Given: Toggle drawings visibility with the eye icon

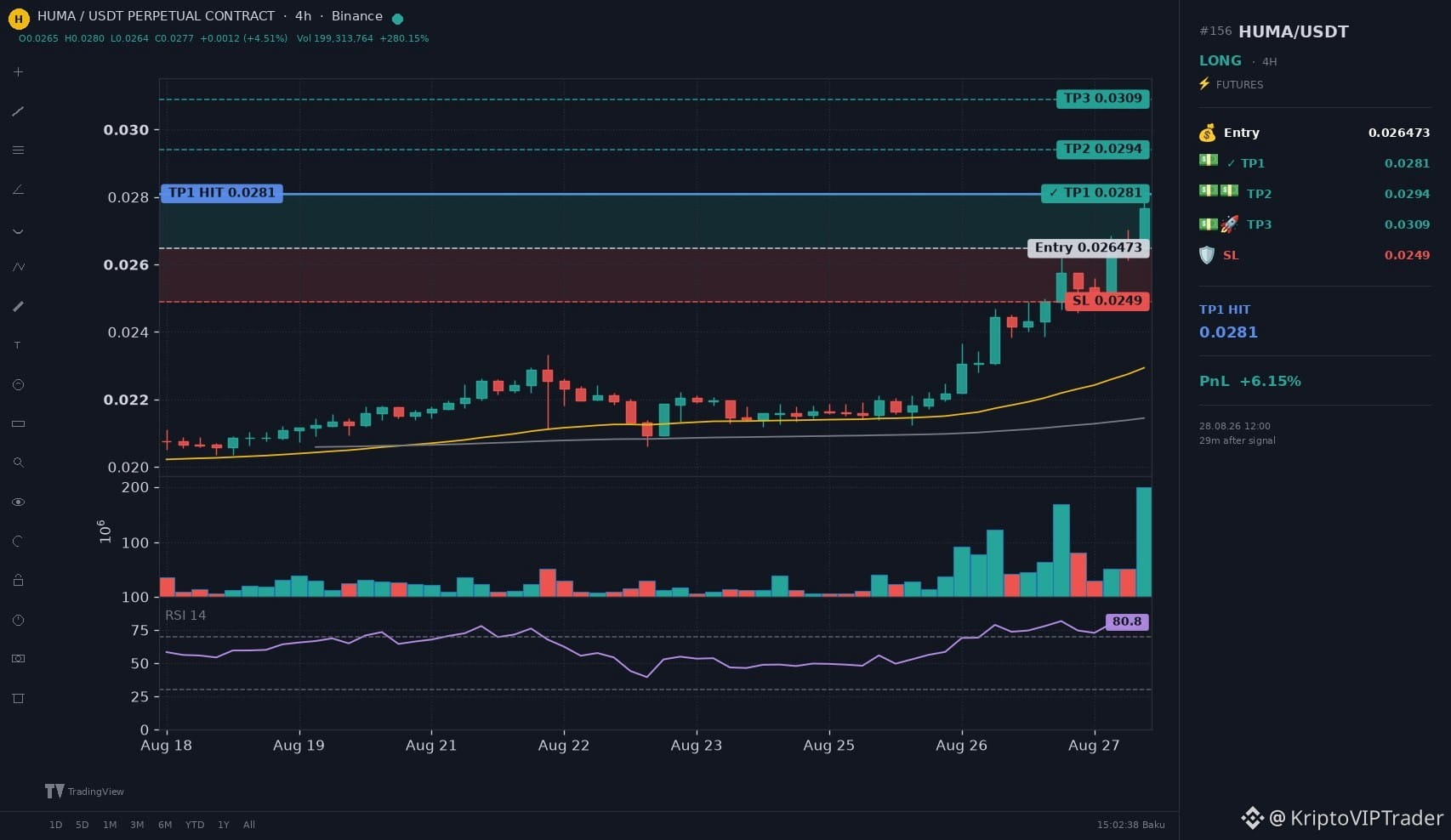Looking at the screenshot, I should [18, 502].
